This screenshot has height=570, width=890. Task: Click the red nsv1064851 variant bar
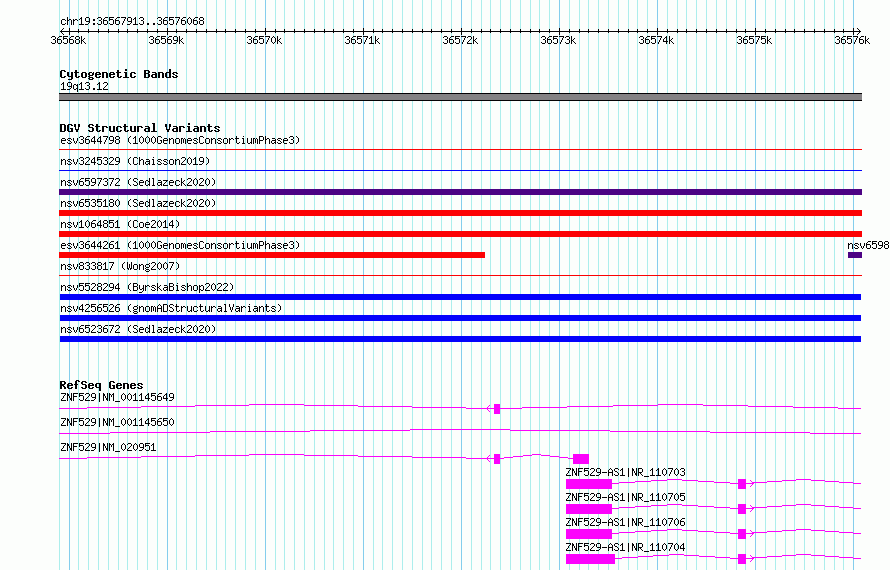coord(460,234)
